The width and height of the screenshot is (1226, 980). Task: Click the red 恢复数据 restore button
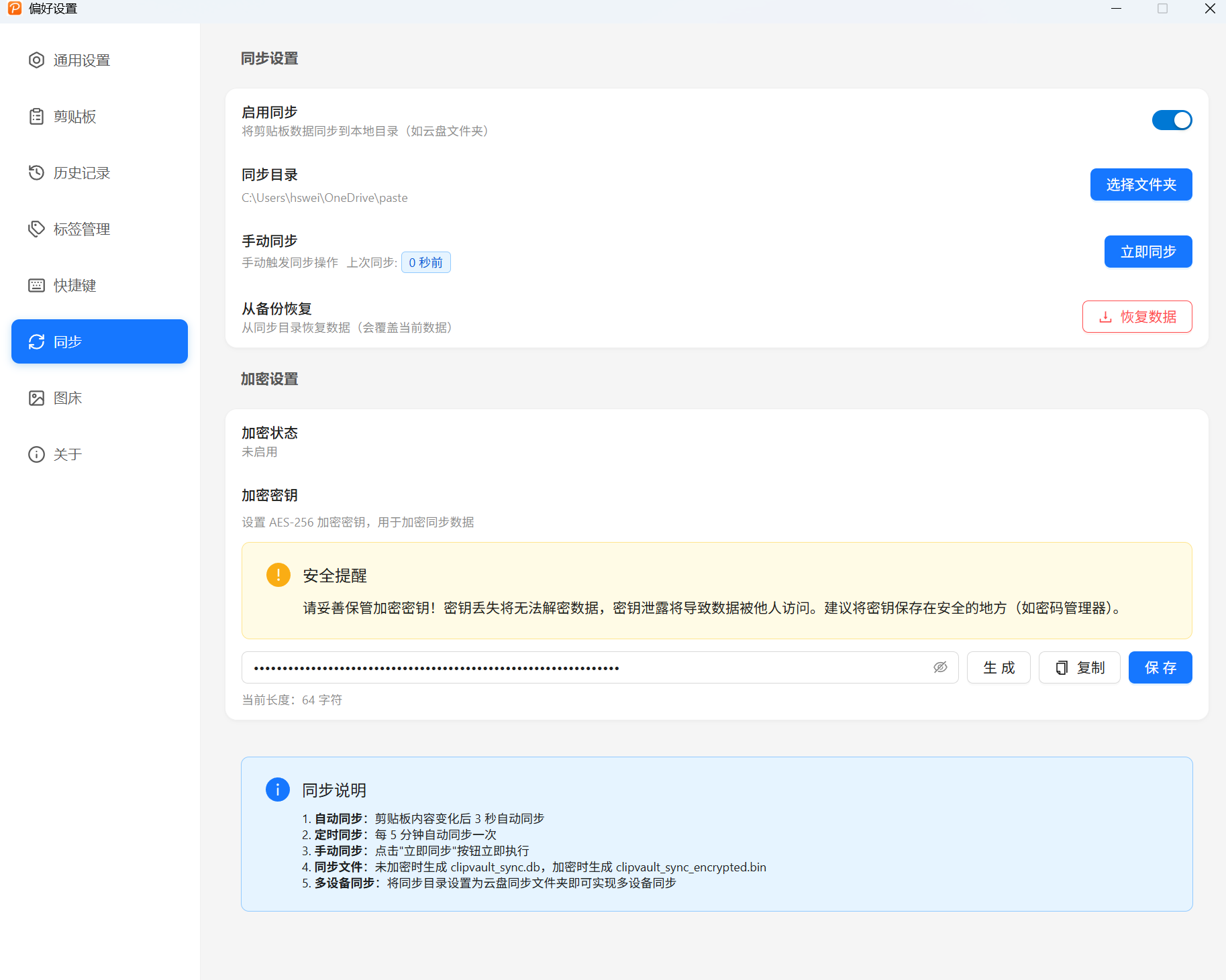click(x=1137, y=317)
